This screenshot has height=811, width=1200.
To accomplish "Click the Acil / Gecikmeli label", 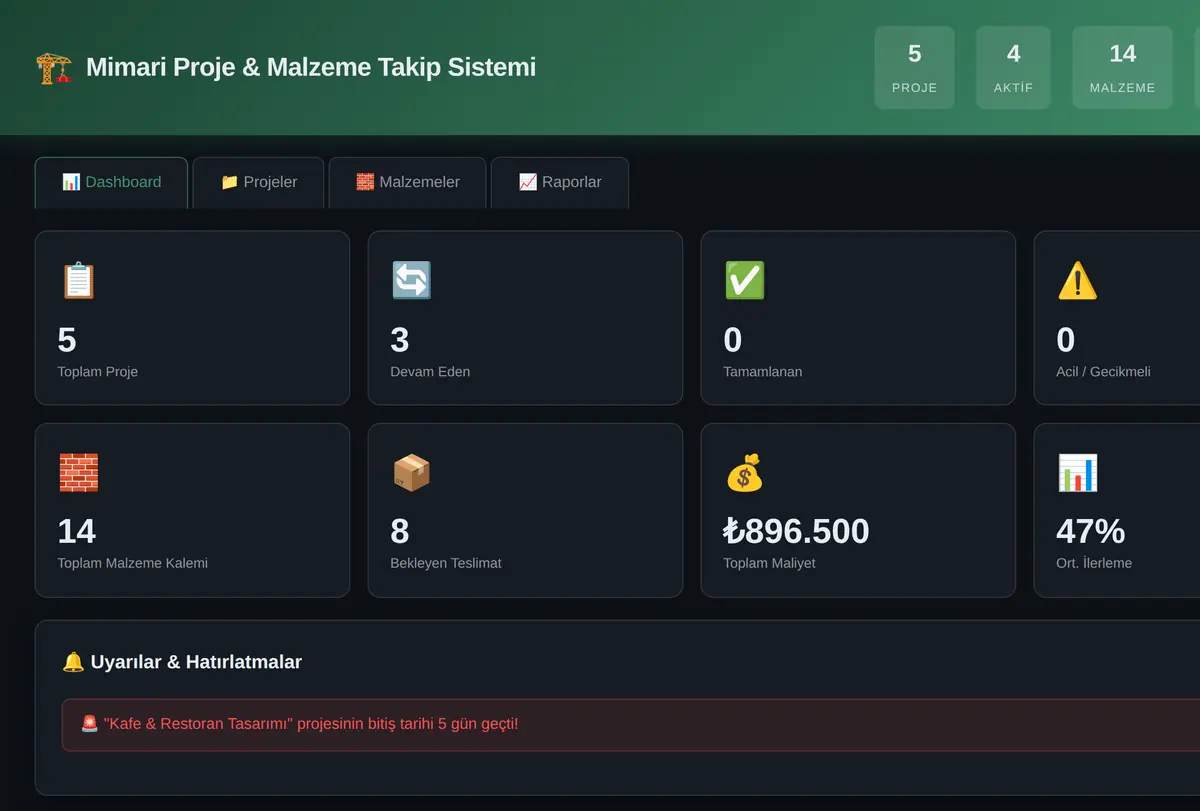I will (x=1103, y=372).
